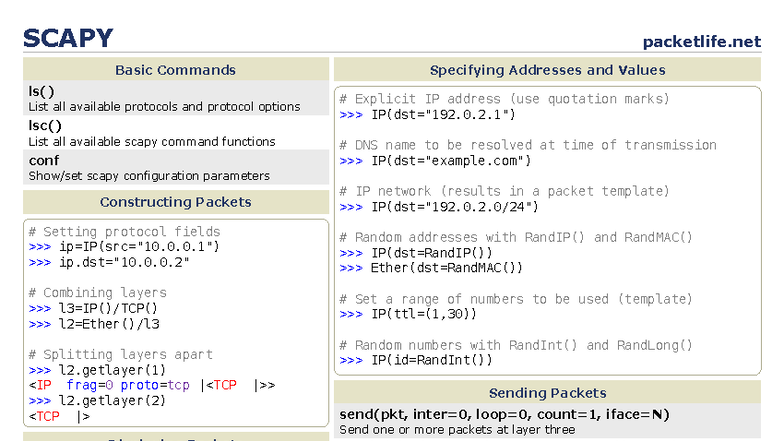Click the Ether(dst=RandMAC()) code line
The width and height of the screenshot is (784, 441).
pos(431,268)
